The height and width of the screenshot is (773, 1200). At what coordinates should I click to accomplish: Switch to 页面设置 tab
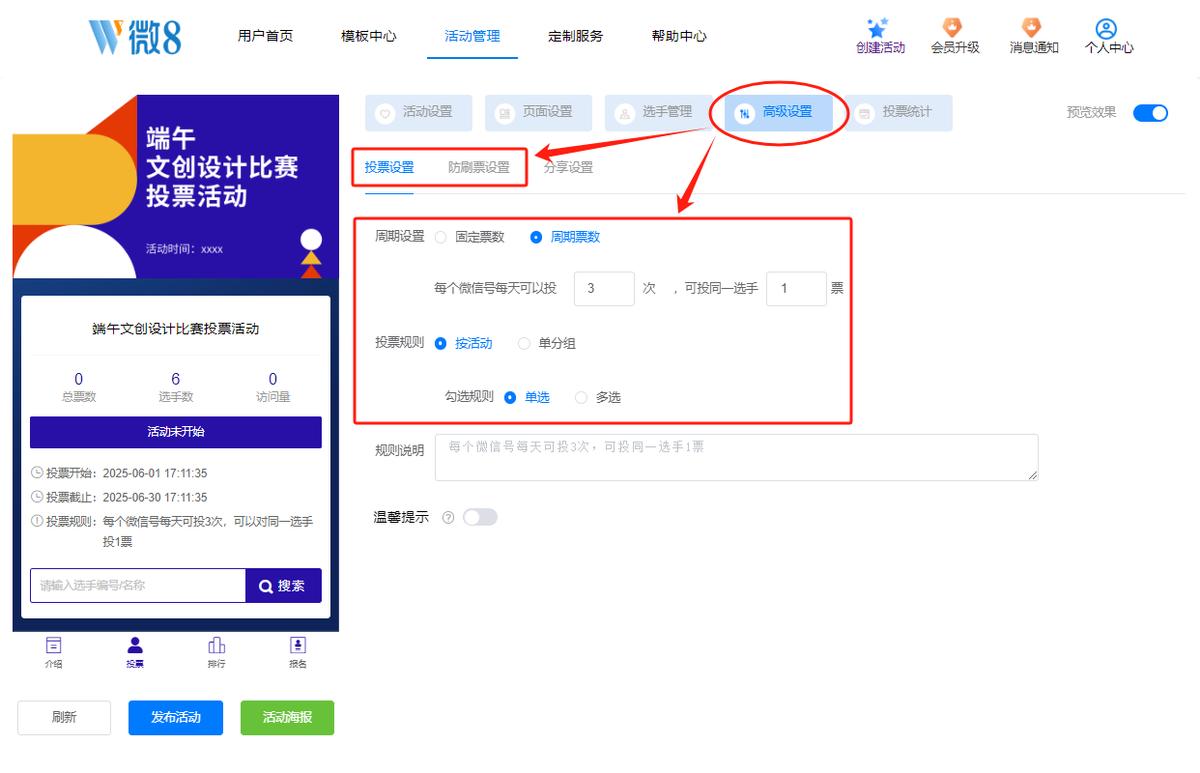click(x=538, y=113)
